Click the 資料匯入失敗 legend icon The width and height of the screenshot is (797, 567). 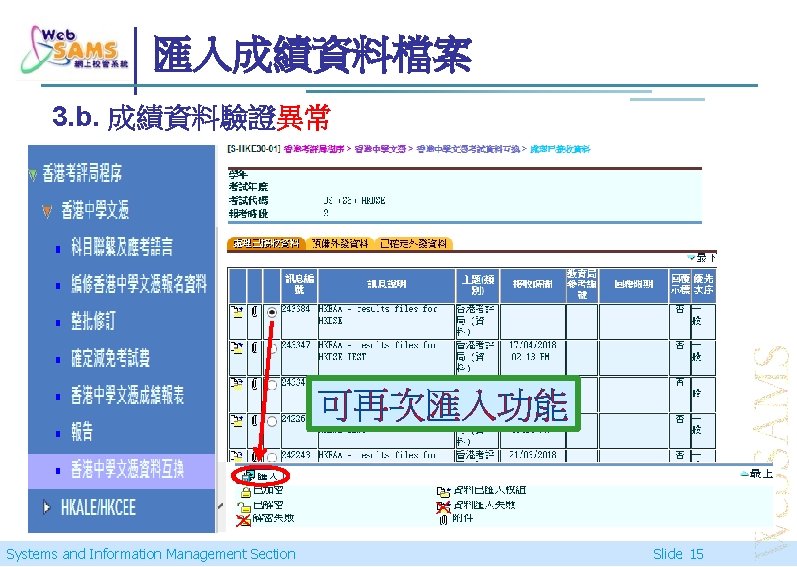[x=443, y=506]
